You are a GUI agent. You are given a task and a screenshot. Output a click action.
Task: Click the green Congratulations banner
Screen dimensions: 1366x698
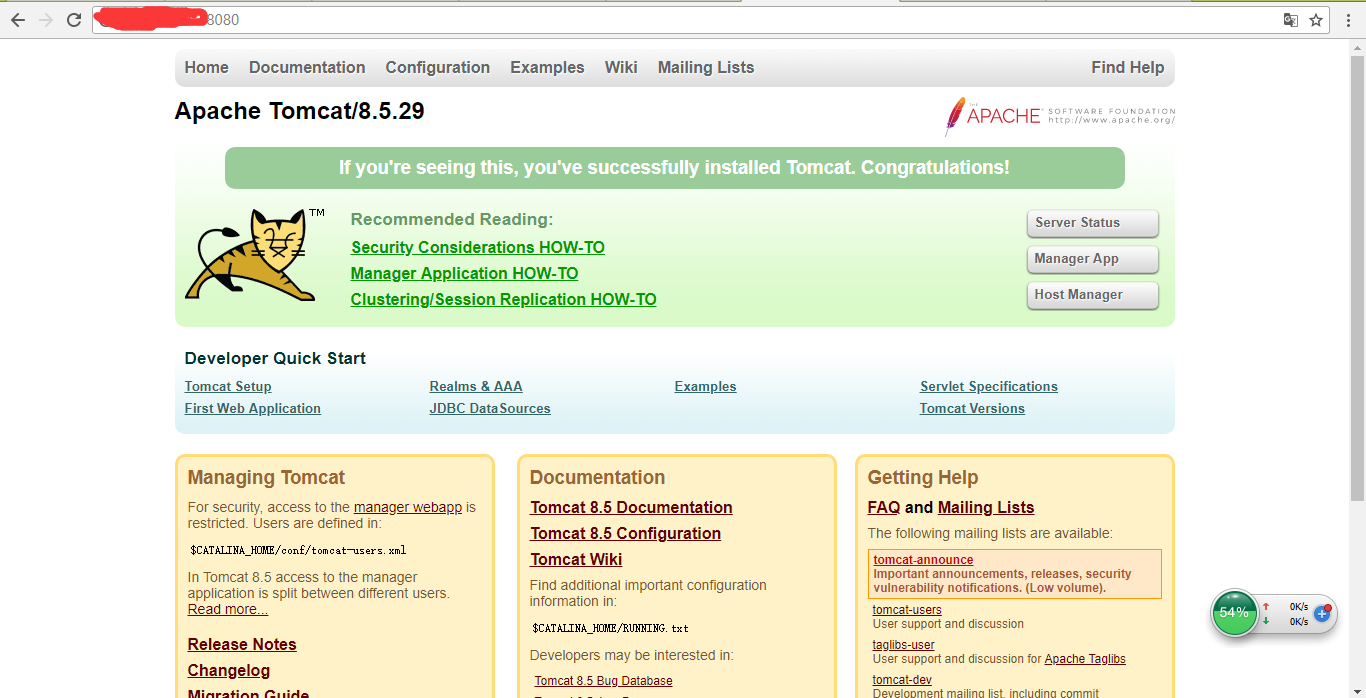click(x=675, y=168)
